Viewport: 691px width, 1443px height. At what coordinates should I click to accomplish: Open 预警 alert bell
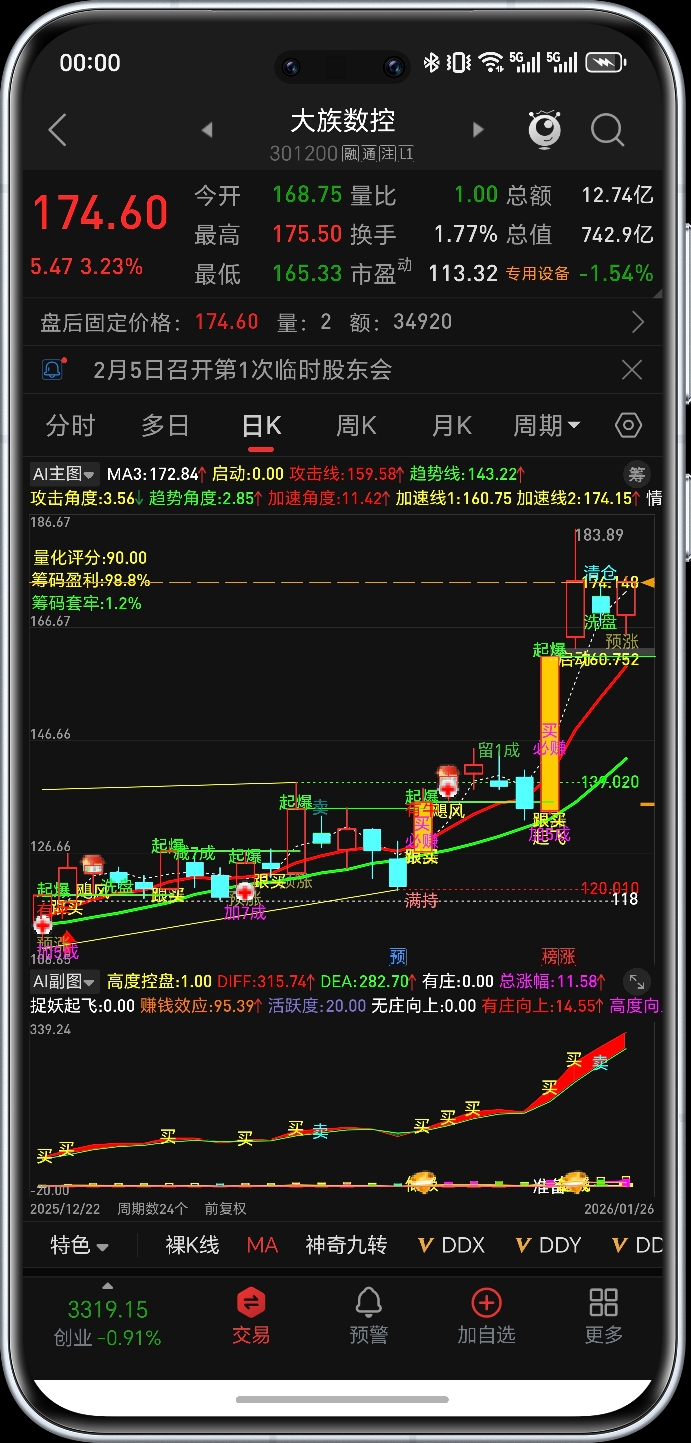coord(369,1315)
